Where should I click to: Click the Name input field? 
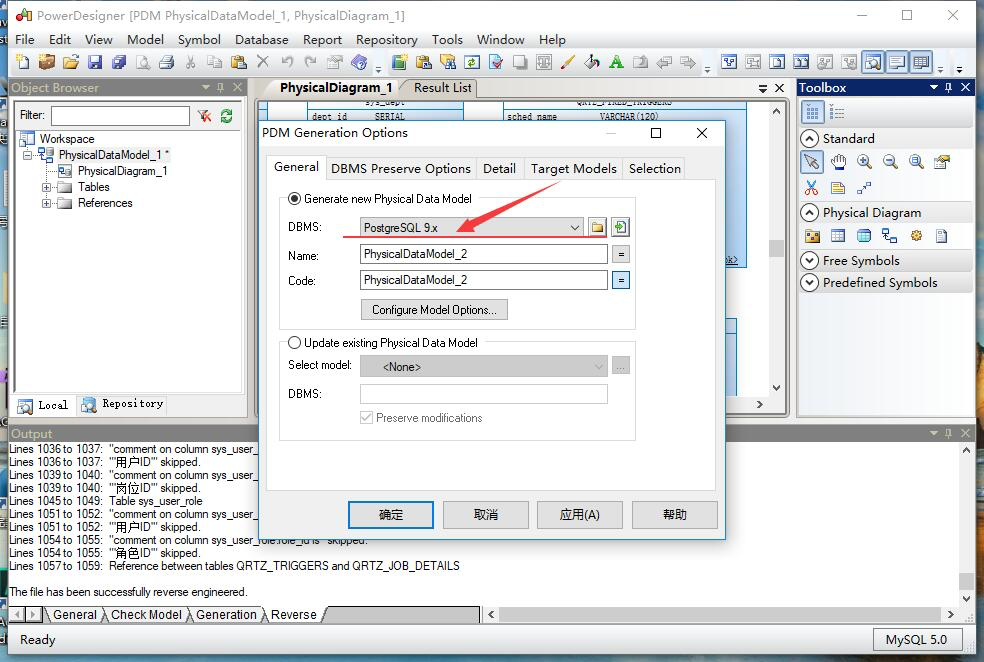[x=484, y=254]
